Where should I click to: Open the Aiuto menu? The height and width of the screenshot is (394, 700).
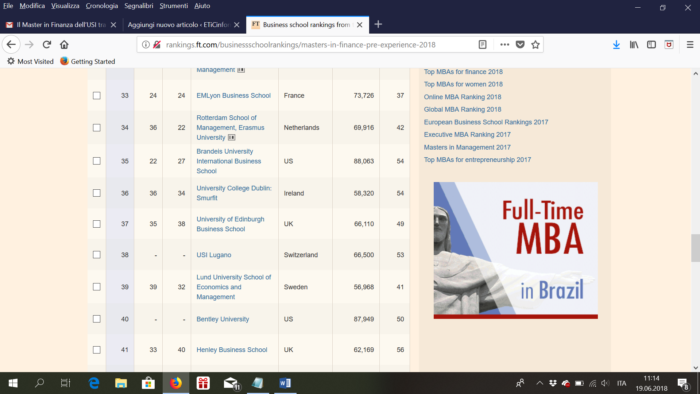(x=202, y=6)
